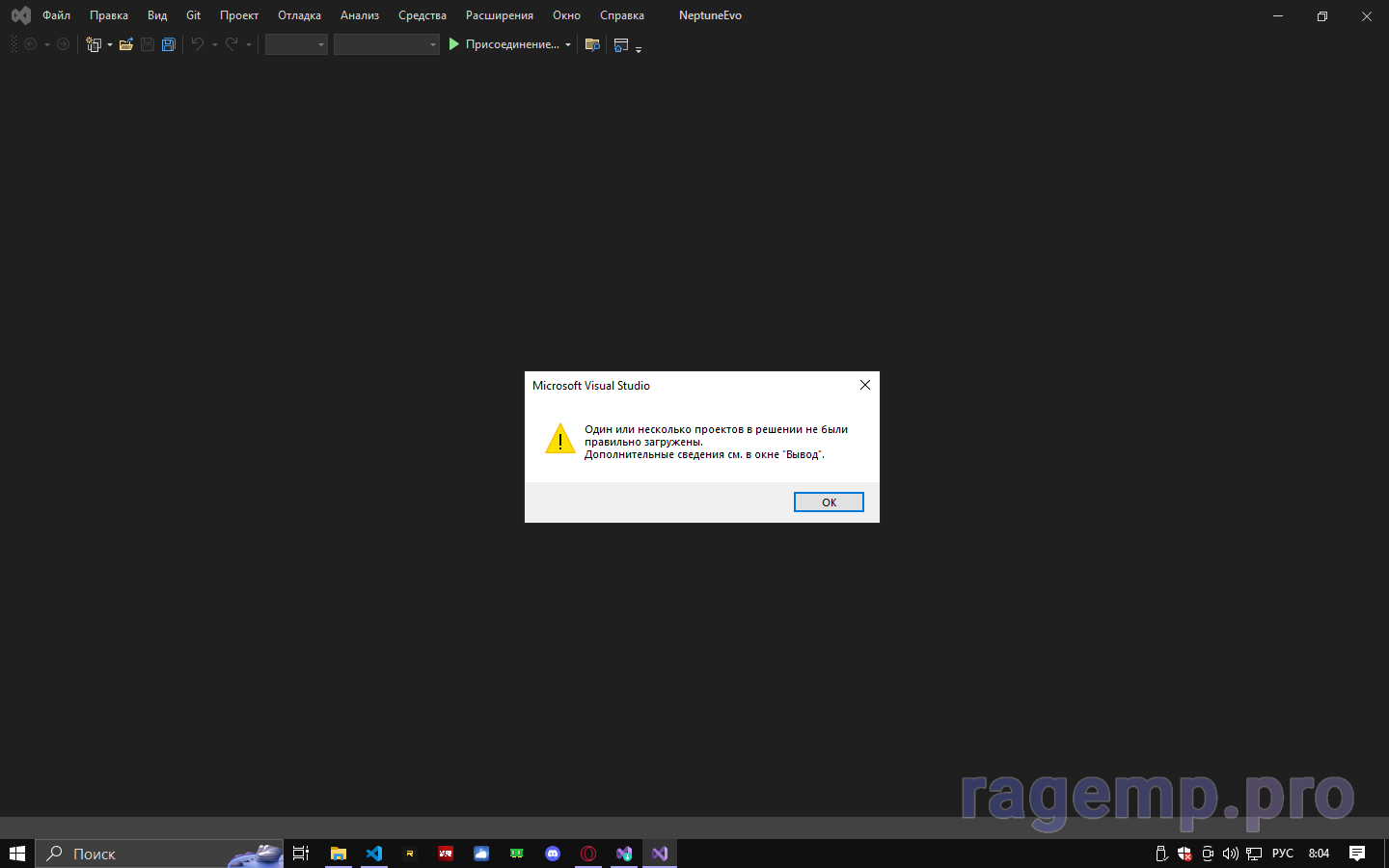Screen dimensions: 1389x868
Task: Open the Opera browser from the taskbar
Action: pyautogui.click(x=588, y=854)
